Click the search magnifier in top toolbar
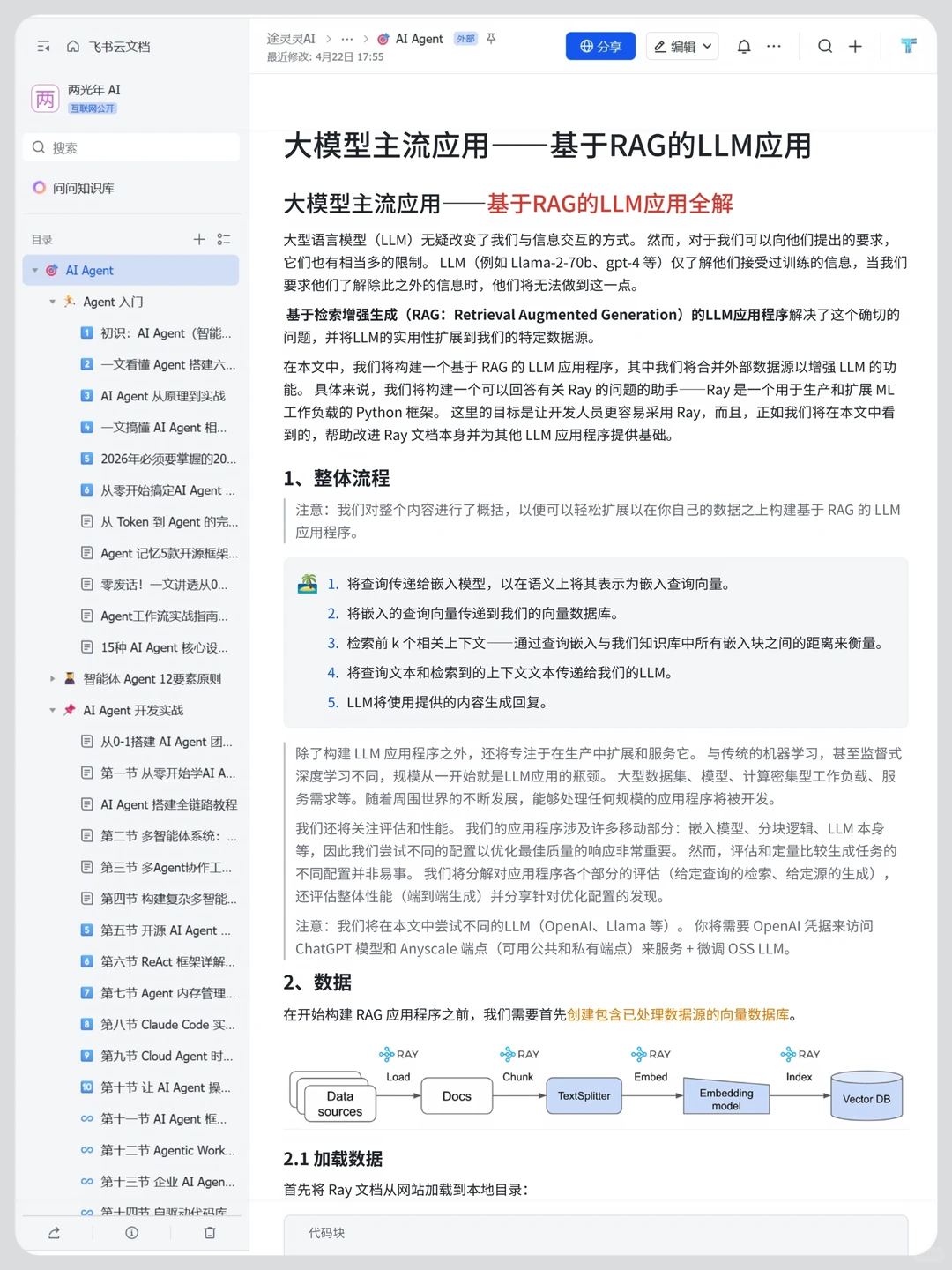 (x=825, y=46)
